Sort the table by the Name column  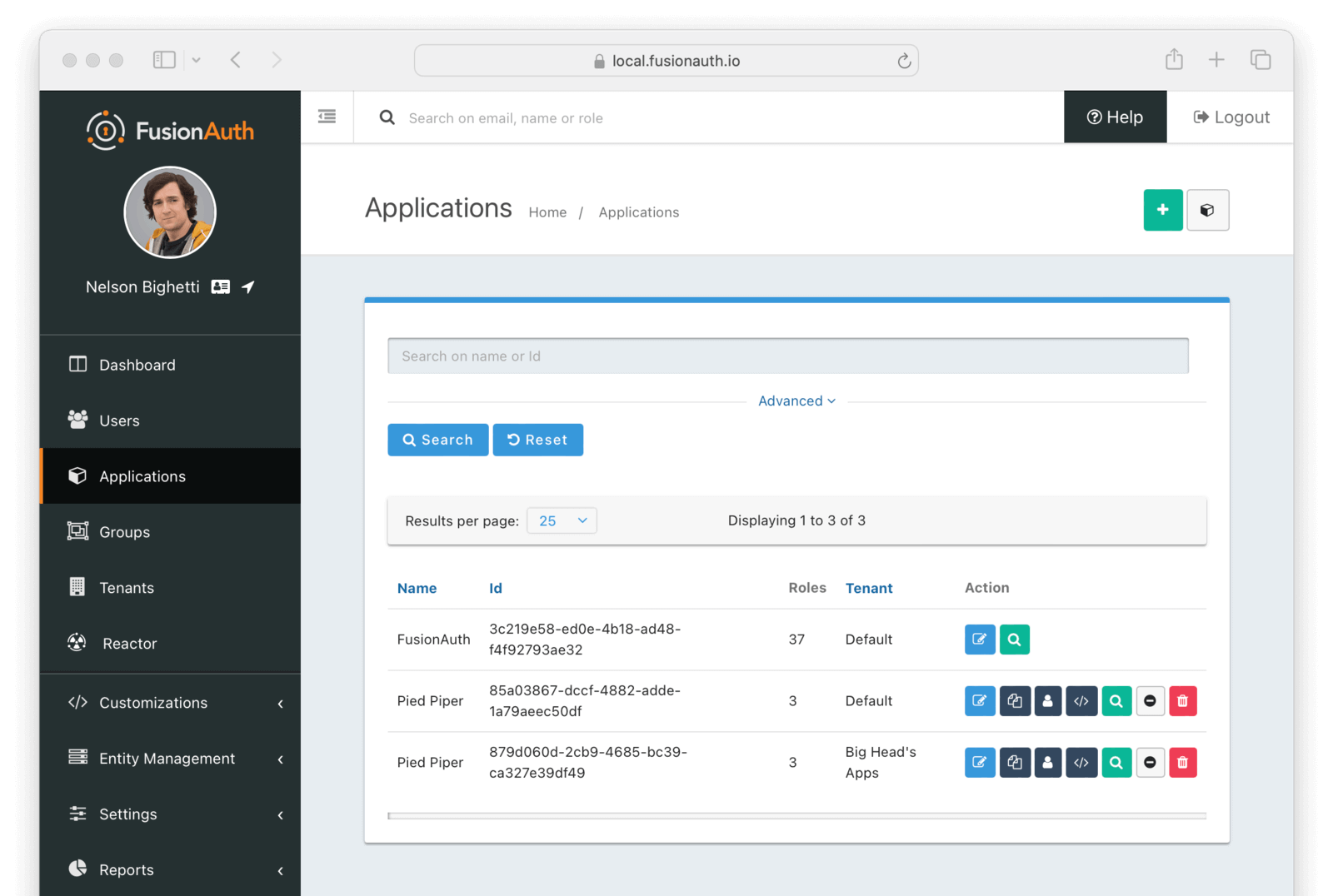click(x=417, y=588)
